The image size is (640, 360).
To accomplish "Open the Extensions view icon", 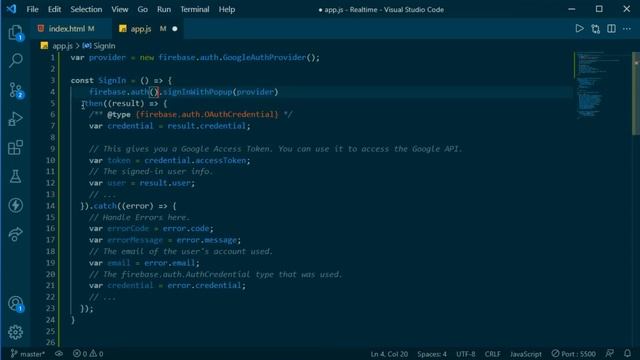I will coord(16,147).
